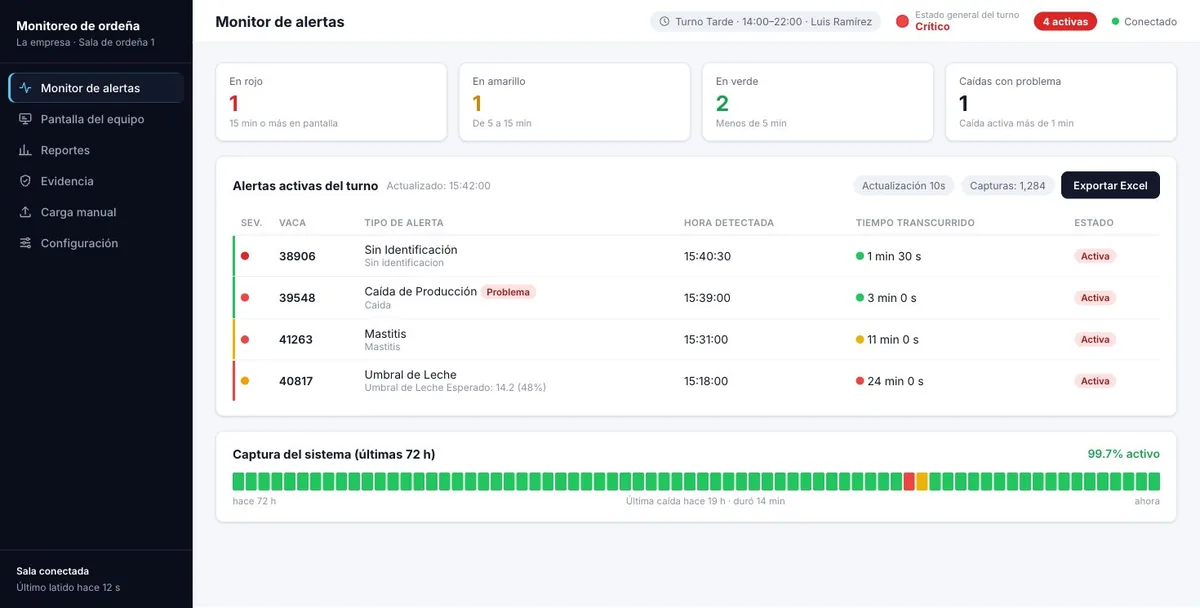Click the Evidencia shield icon
Screen dimensions: 1200x608
click(x=26, y=181)
